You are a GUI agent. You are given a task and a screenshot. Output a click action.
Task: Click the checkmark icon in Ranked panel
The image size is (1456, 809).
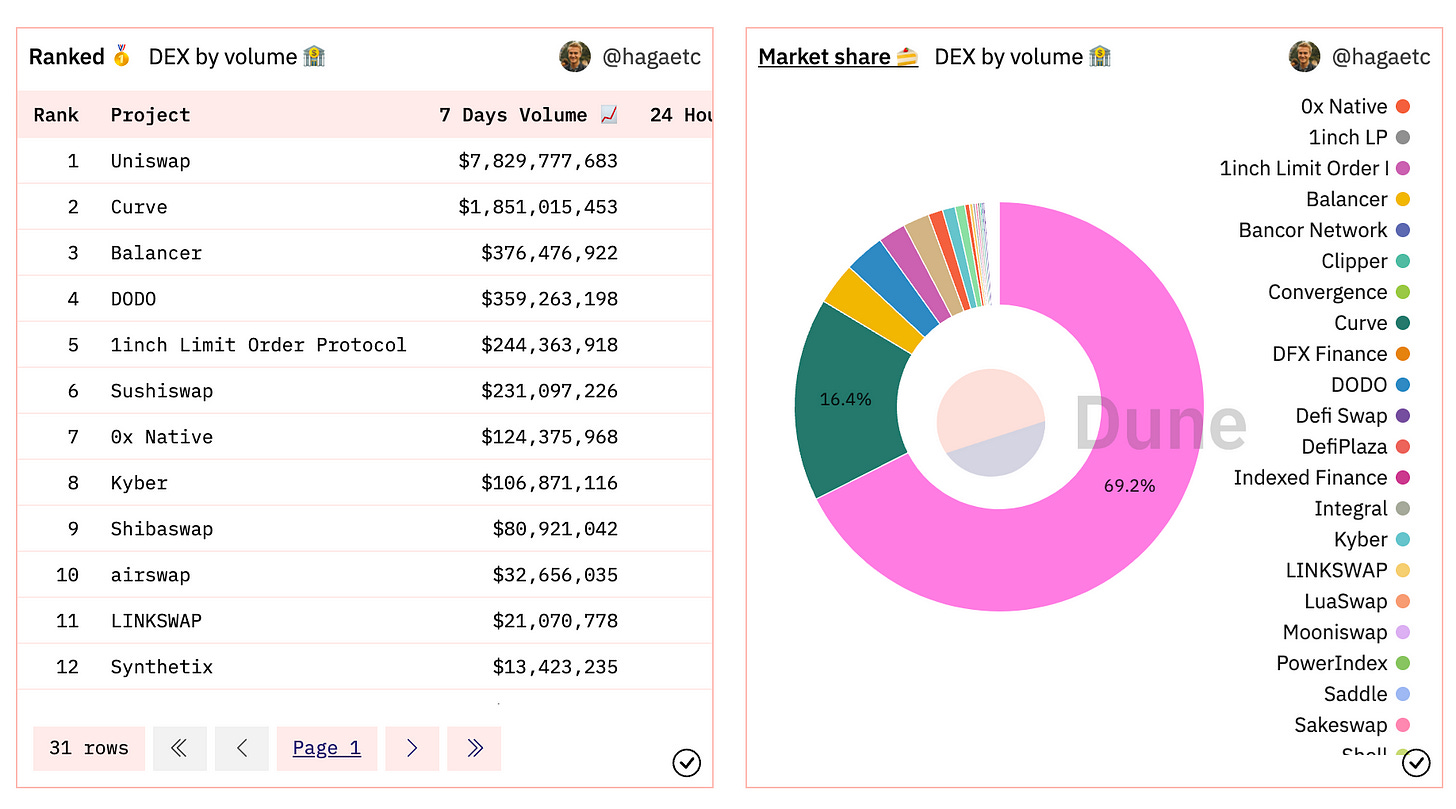(x=686, y=764)
